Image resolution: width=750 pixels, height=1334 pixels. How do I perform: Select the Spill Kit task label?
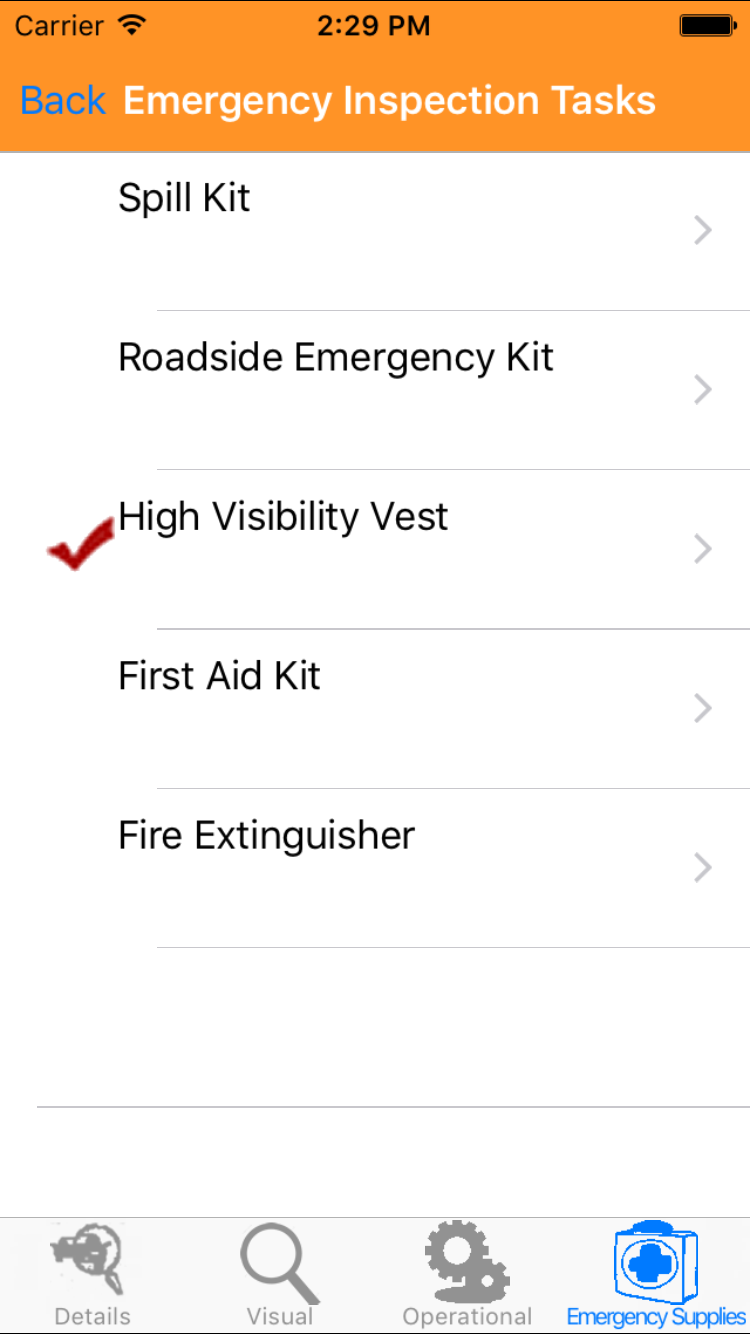[184, 198]
